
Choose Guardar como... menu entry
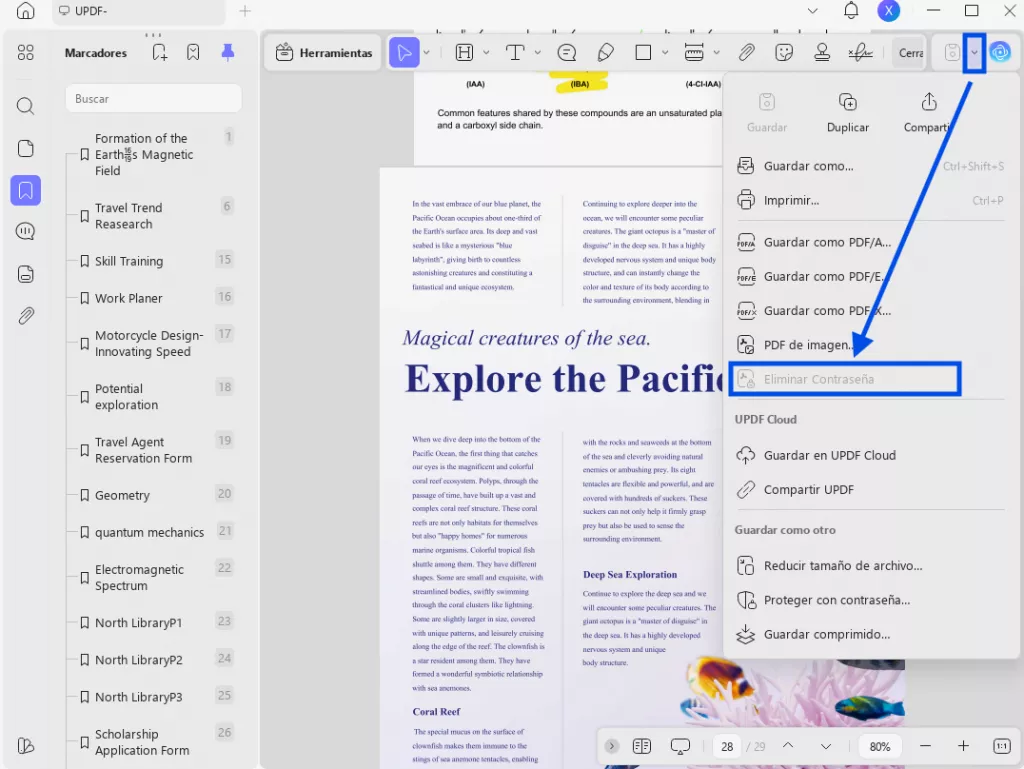coord(871,166)
